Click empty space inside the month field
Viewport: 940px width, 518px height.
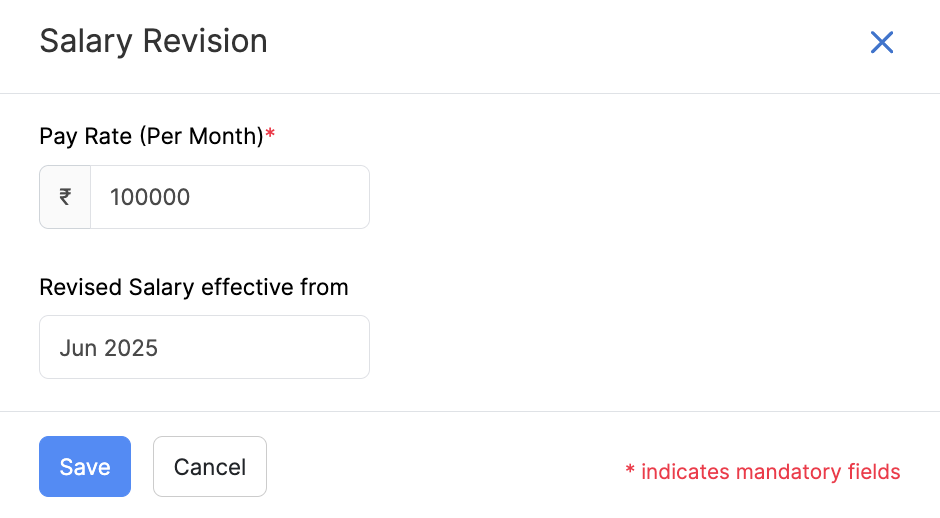pos(280,348)
